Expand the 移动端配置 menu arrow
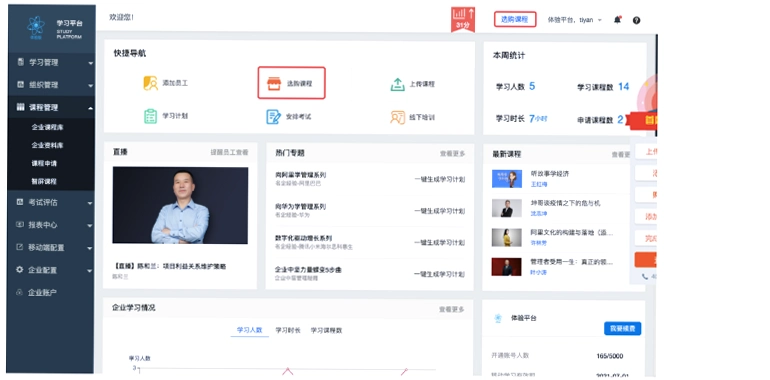 (x=90, y=248)
